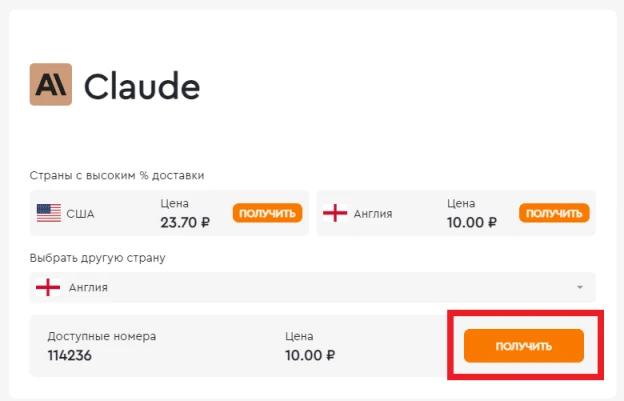The width and height of the screenshot is (624, 401).
Task: Select the Англия label in the top card
Action: (373, 214)
